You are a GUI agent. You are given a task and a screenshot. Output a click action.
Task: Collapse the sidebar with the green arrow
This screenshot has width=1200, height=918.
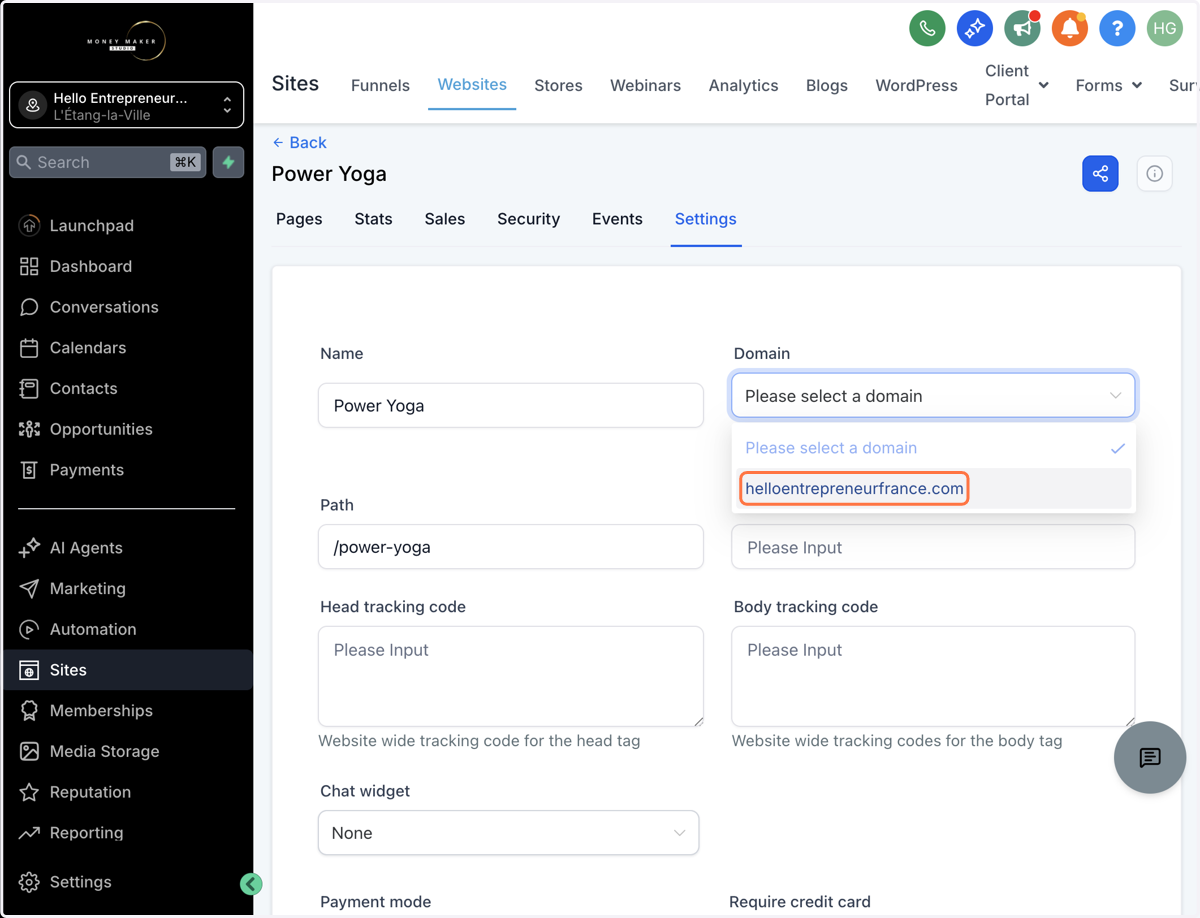point(251,883)
